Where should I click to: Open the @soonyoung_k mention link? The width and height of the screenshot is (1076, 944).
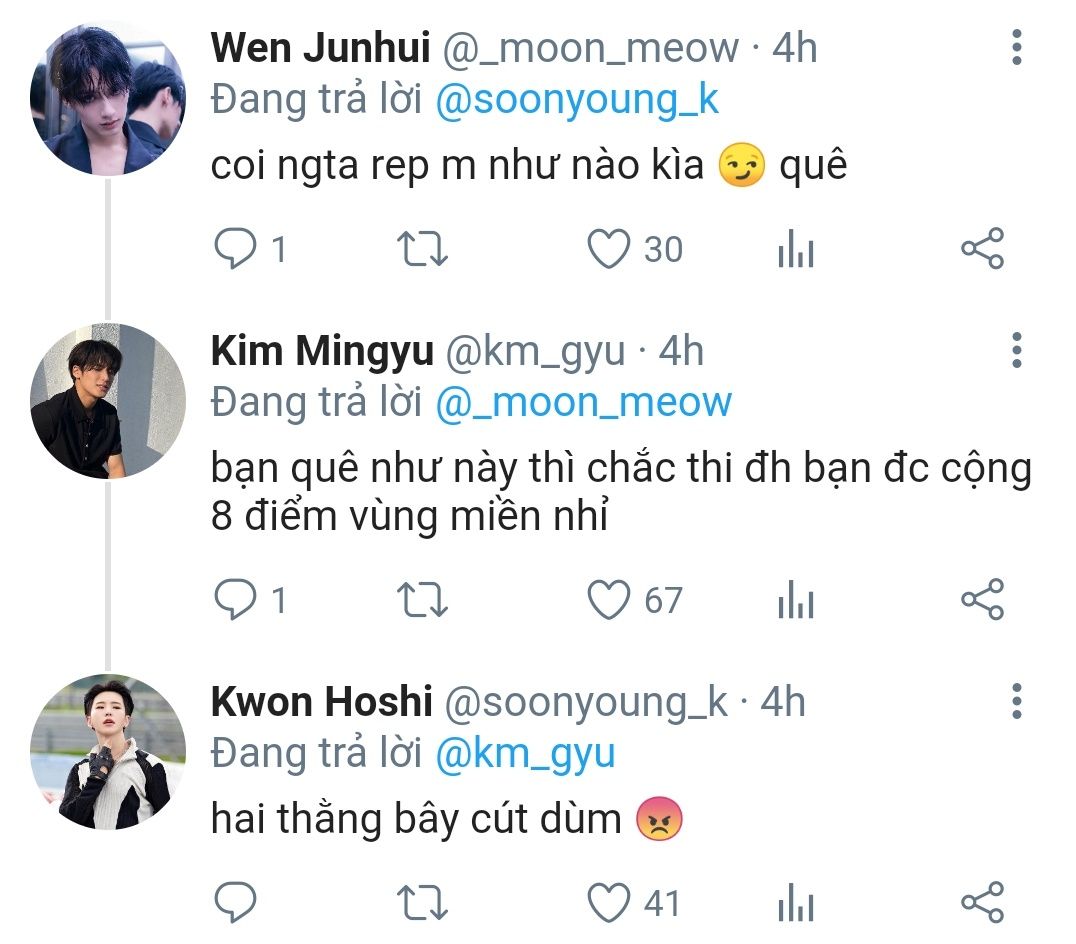coord(578,101)
